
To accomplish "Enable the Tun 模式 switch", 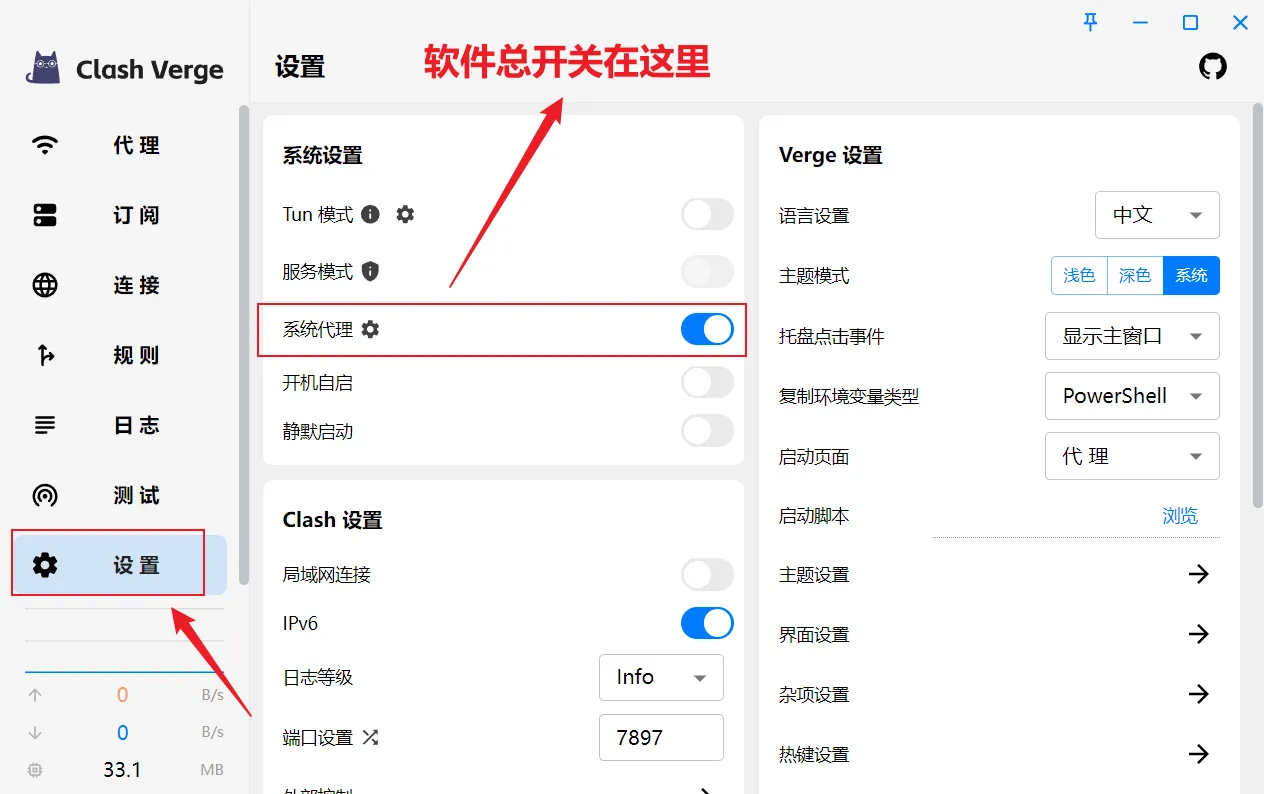I will [x=707, y=214].
